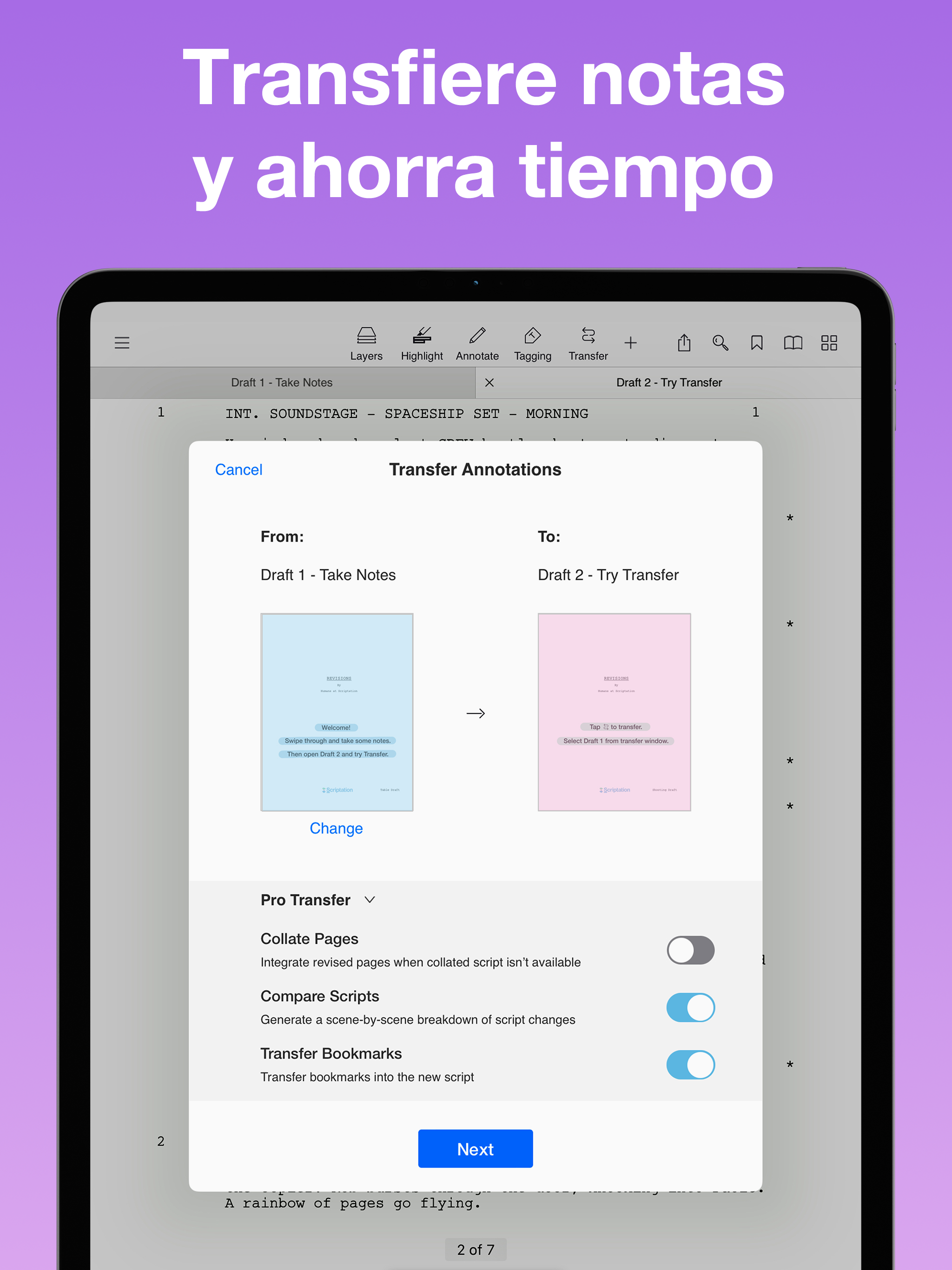Click the Transfer toolbar icon
This screenshot has width=952, height=1270.
point(588,344)
